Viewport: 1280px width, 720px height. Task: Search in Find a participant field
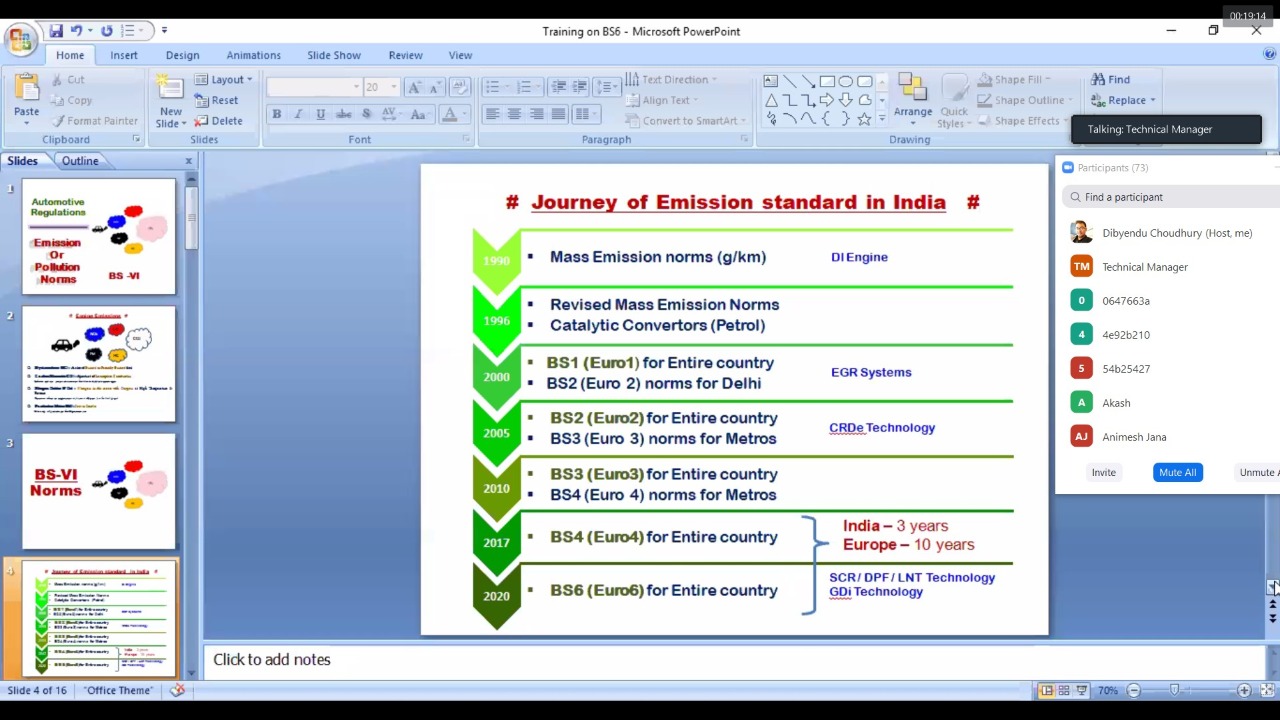(x=1170, y=197)
